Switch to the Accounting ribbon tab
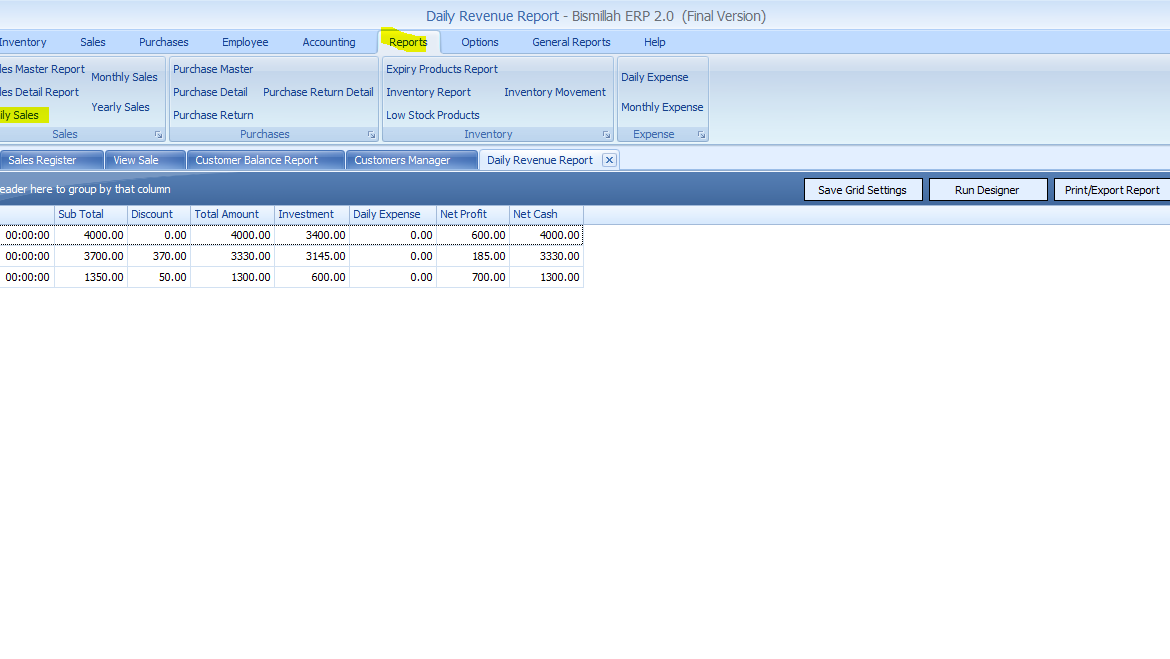Viewport: 1170px width, 659px height. tap(329, 42)
